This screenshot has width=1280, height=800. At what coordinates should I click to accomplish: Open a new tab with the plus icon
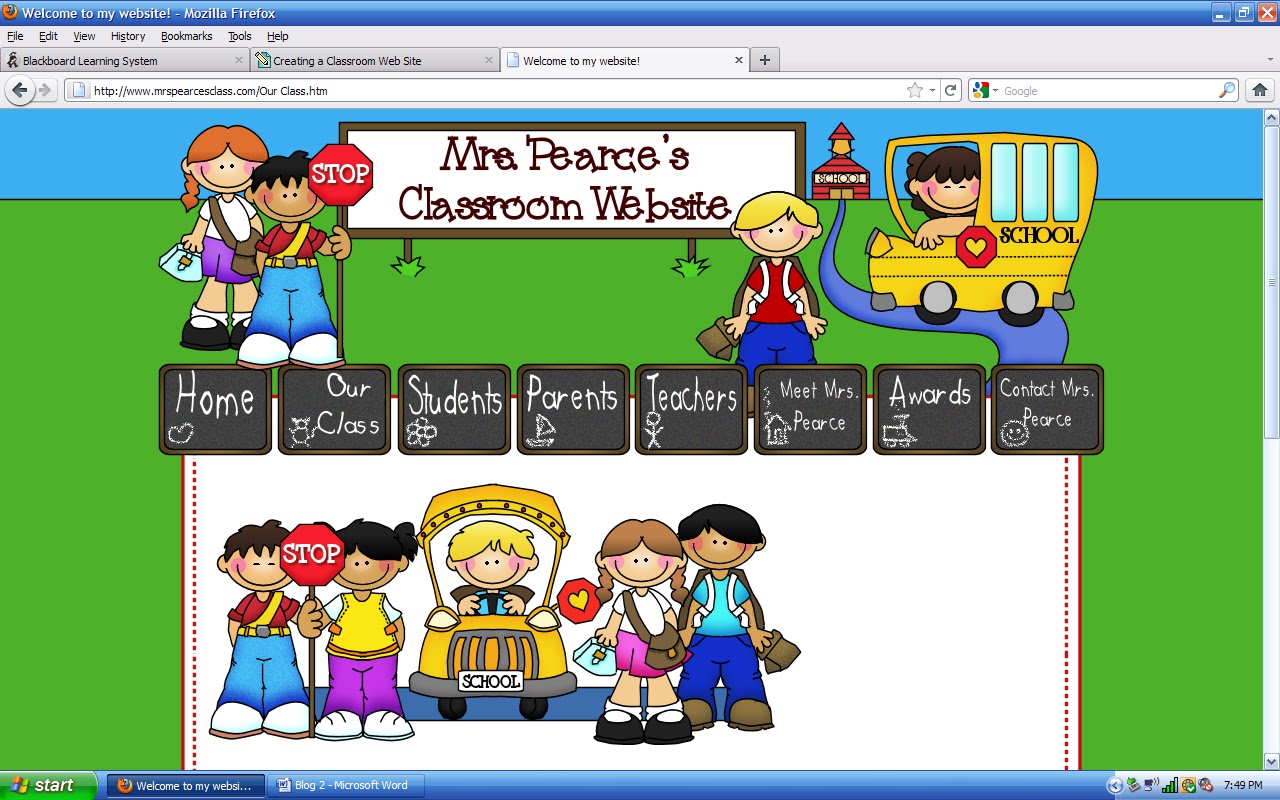[x=764, y=59]
